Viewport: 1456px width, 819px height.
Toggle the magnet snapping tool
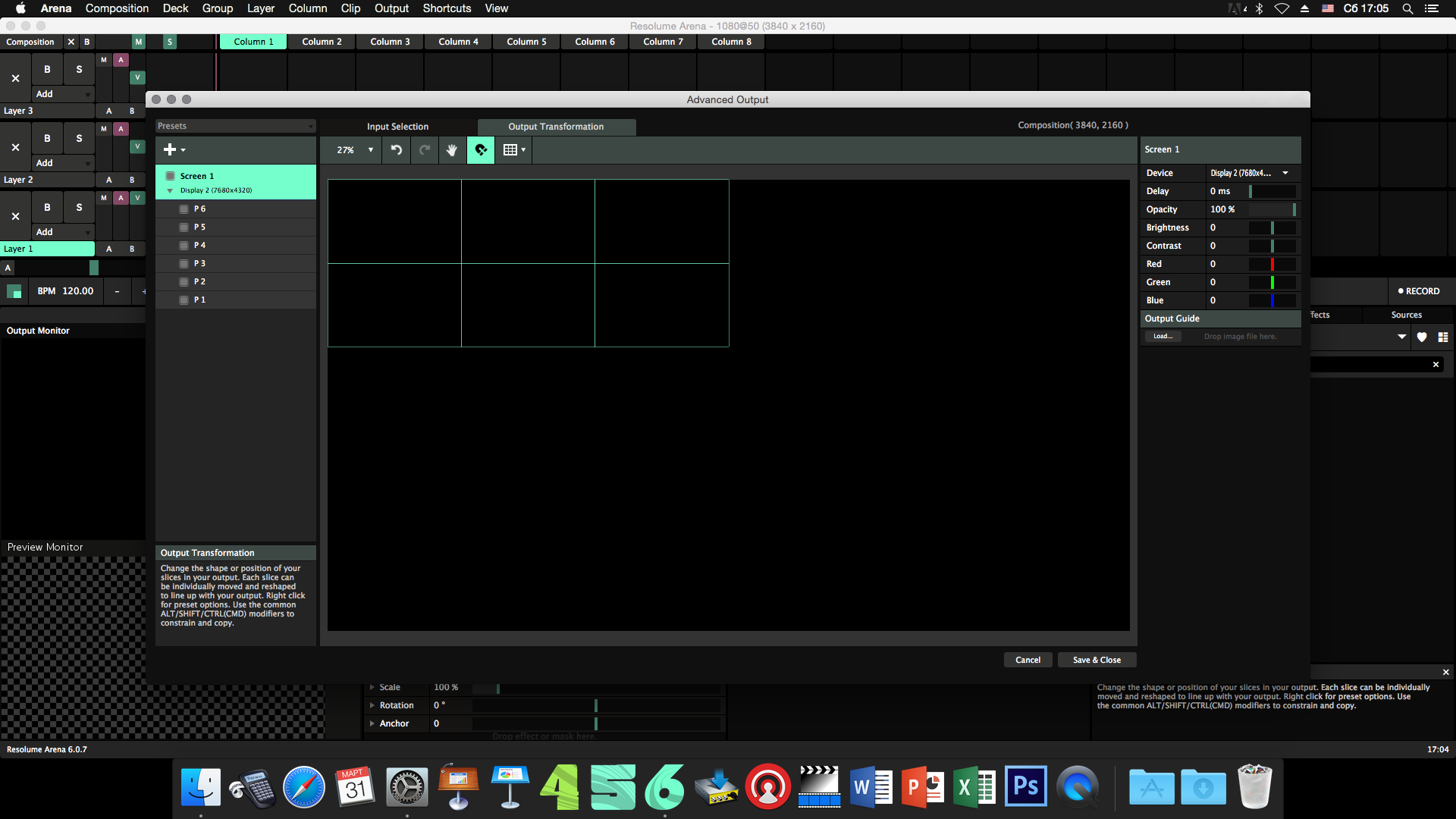point(481,150)
